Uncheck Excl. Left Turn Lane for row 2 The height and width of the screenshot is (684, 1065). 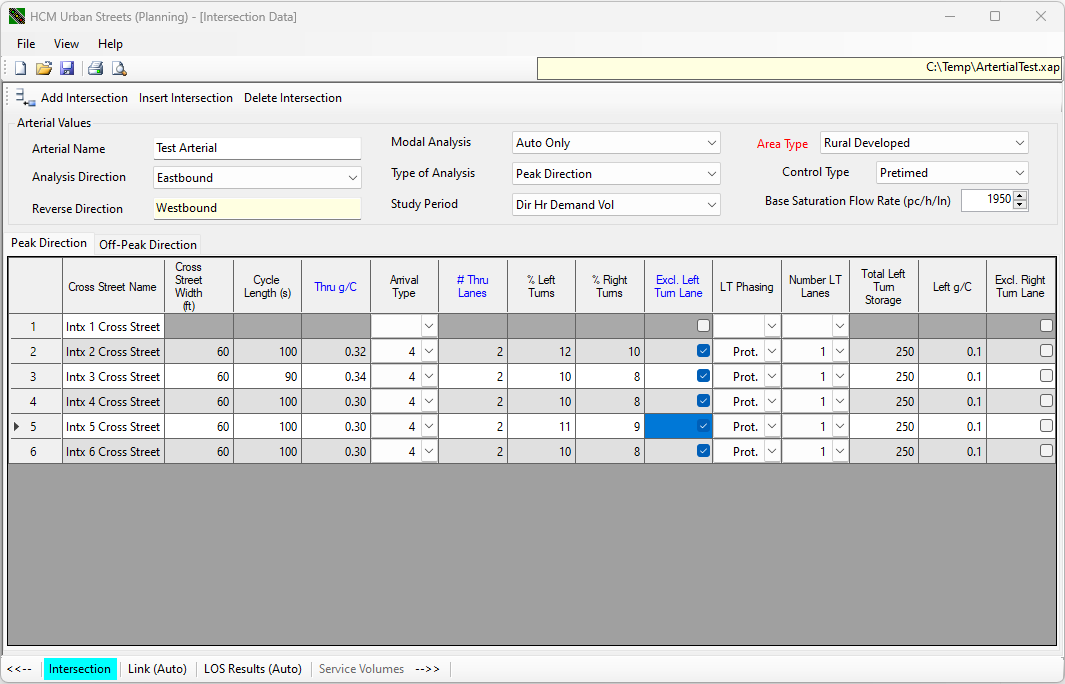coord(703,351)
